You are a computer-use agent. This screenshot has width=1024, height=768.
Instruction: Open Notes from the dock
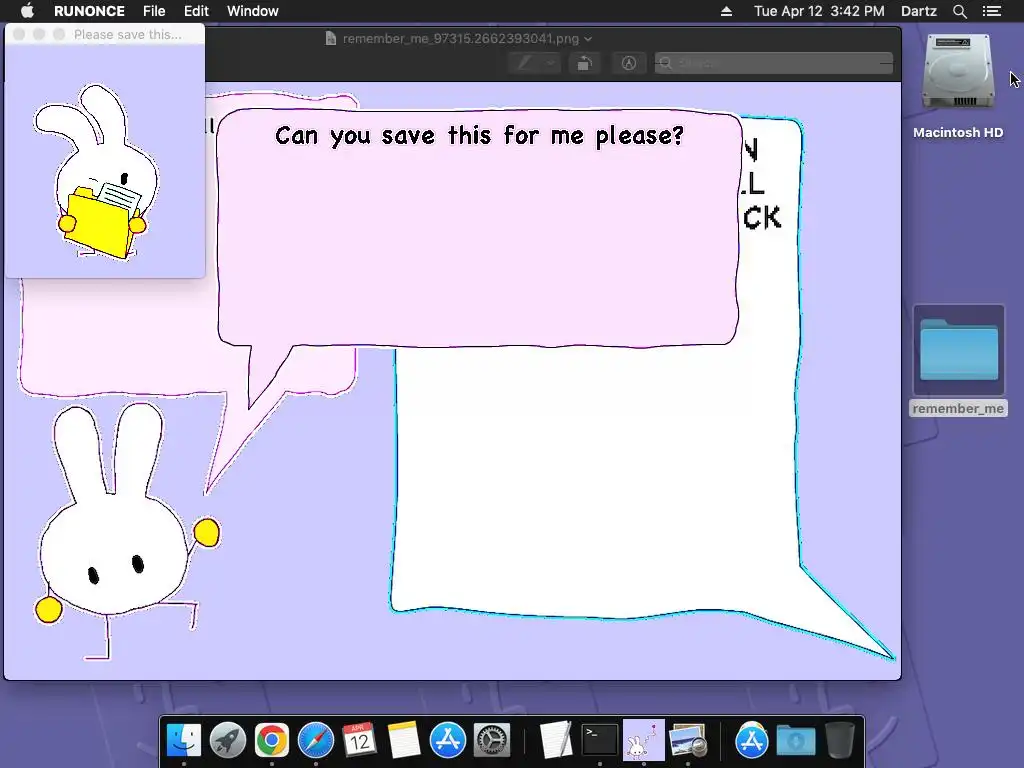click(x=404, y=741)
